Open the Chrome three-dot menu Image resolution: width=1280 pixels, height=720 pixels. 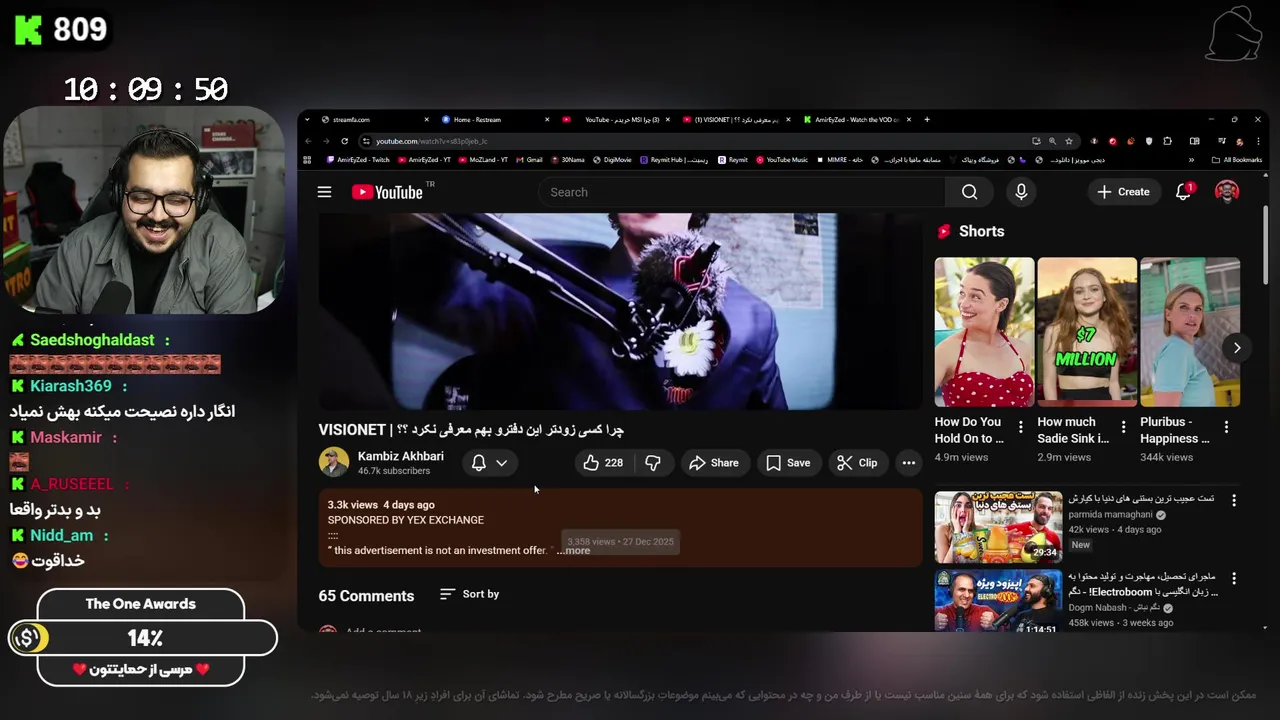1257,141
